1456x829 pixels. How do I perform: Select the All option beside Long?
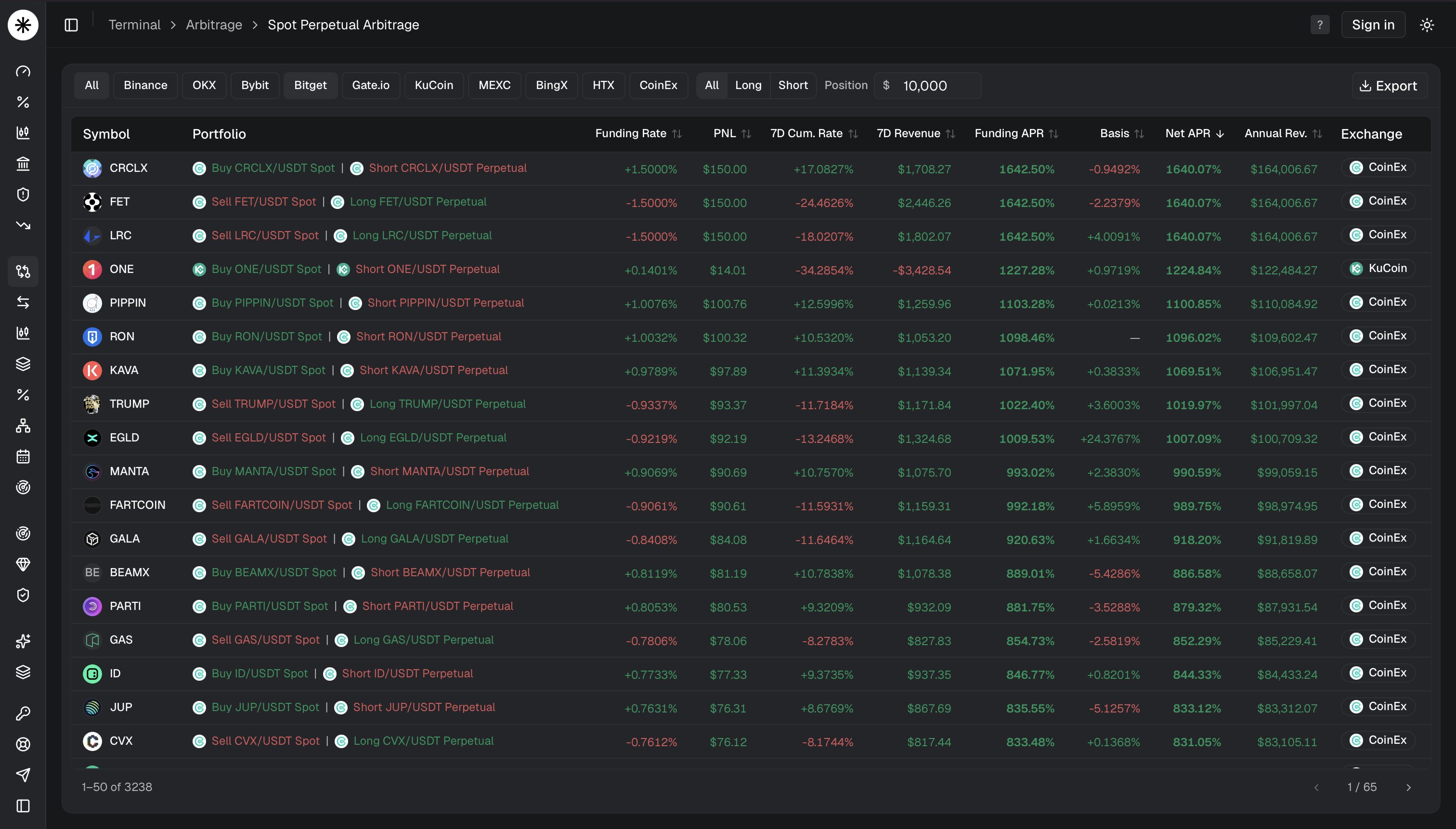coord(712,85)
